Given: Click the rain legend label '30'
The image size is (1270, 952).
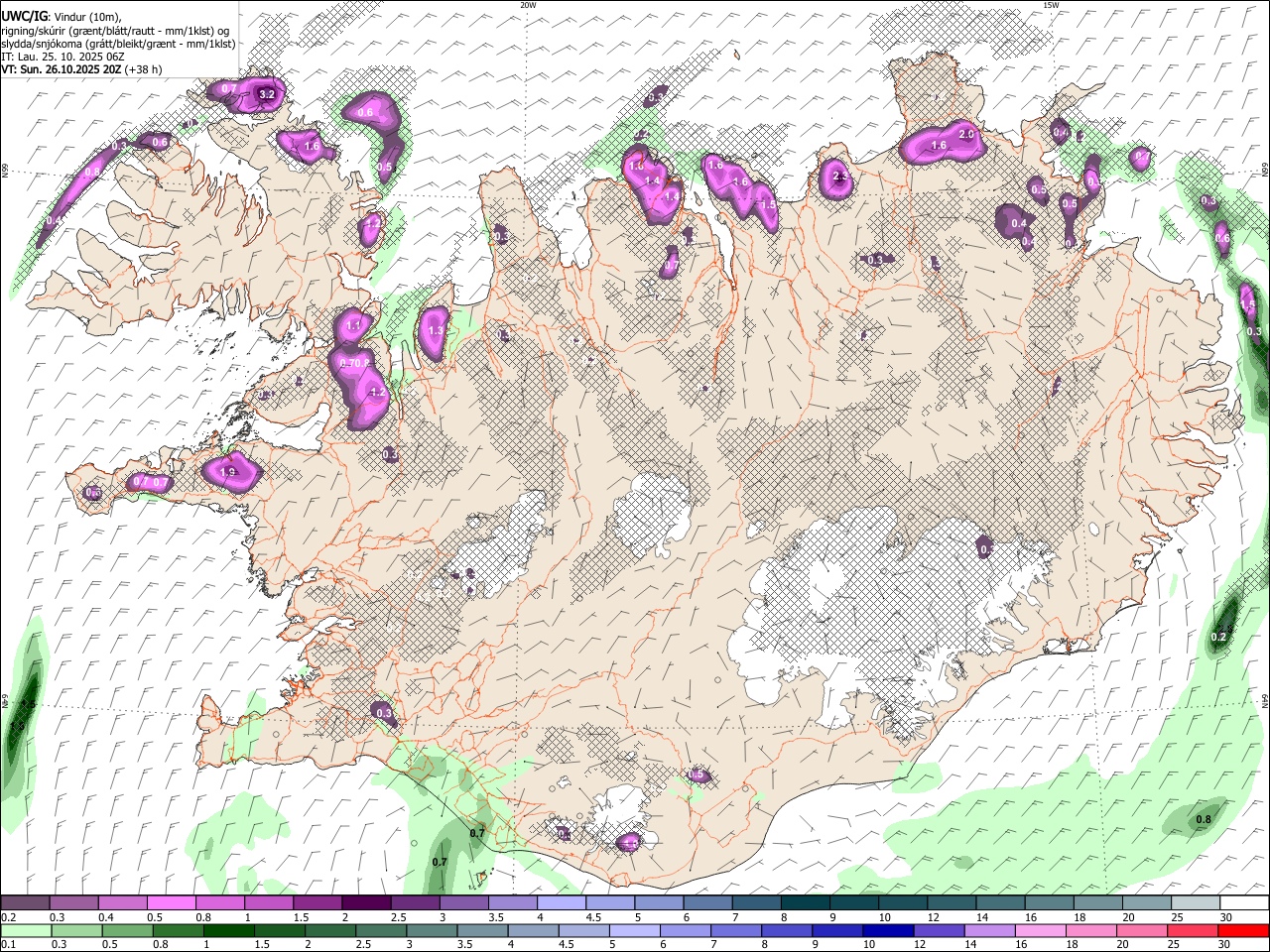Looking at the screenshot, I should click(1225, 944).
